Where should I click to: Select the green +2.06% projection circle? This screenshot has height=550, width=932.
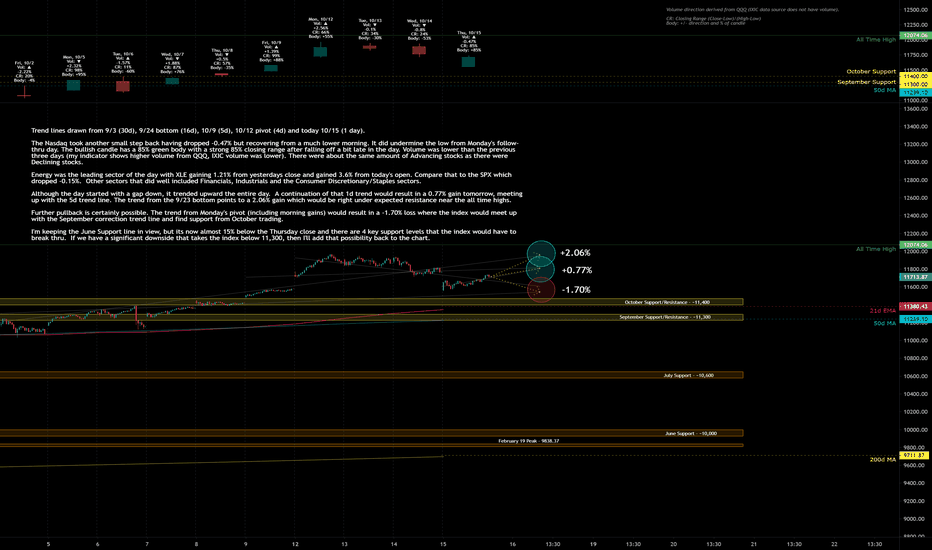[541, 253]
